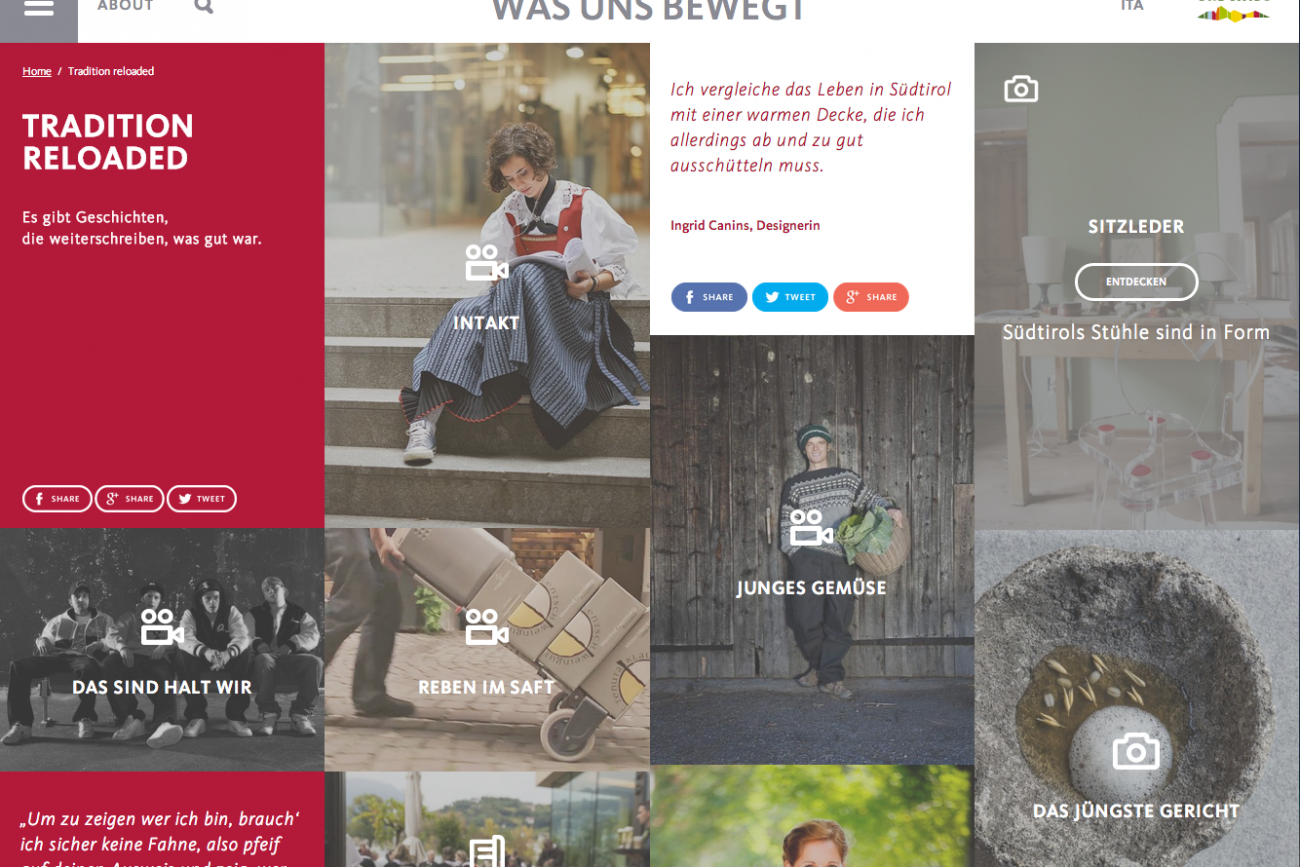Open the hamburger menu icon
The width and height of the screenshot is (1300, 867).
(x=38, y=8)
